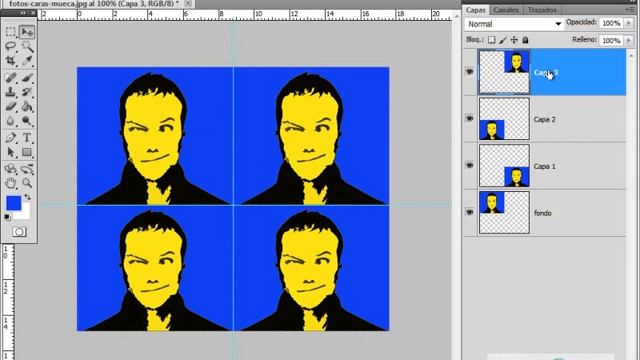Select the Dodge tool
Viewport: 640px width, 360px height.
(27, 121)
